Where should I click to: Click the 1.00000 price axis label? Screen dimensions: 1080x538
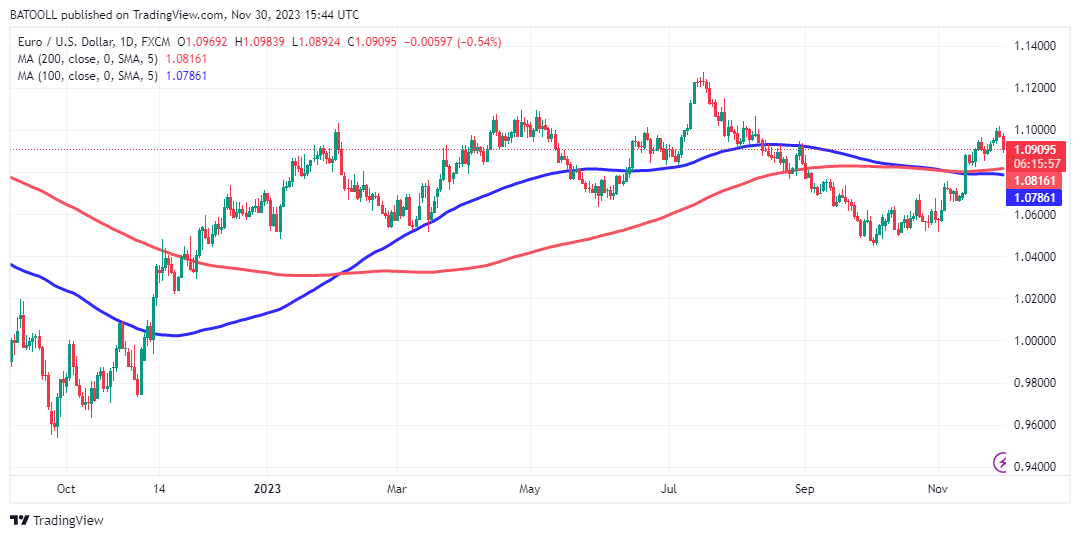click(1036, 340)
